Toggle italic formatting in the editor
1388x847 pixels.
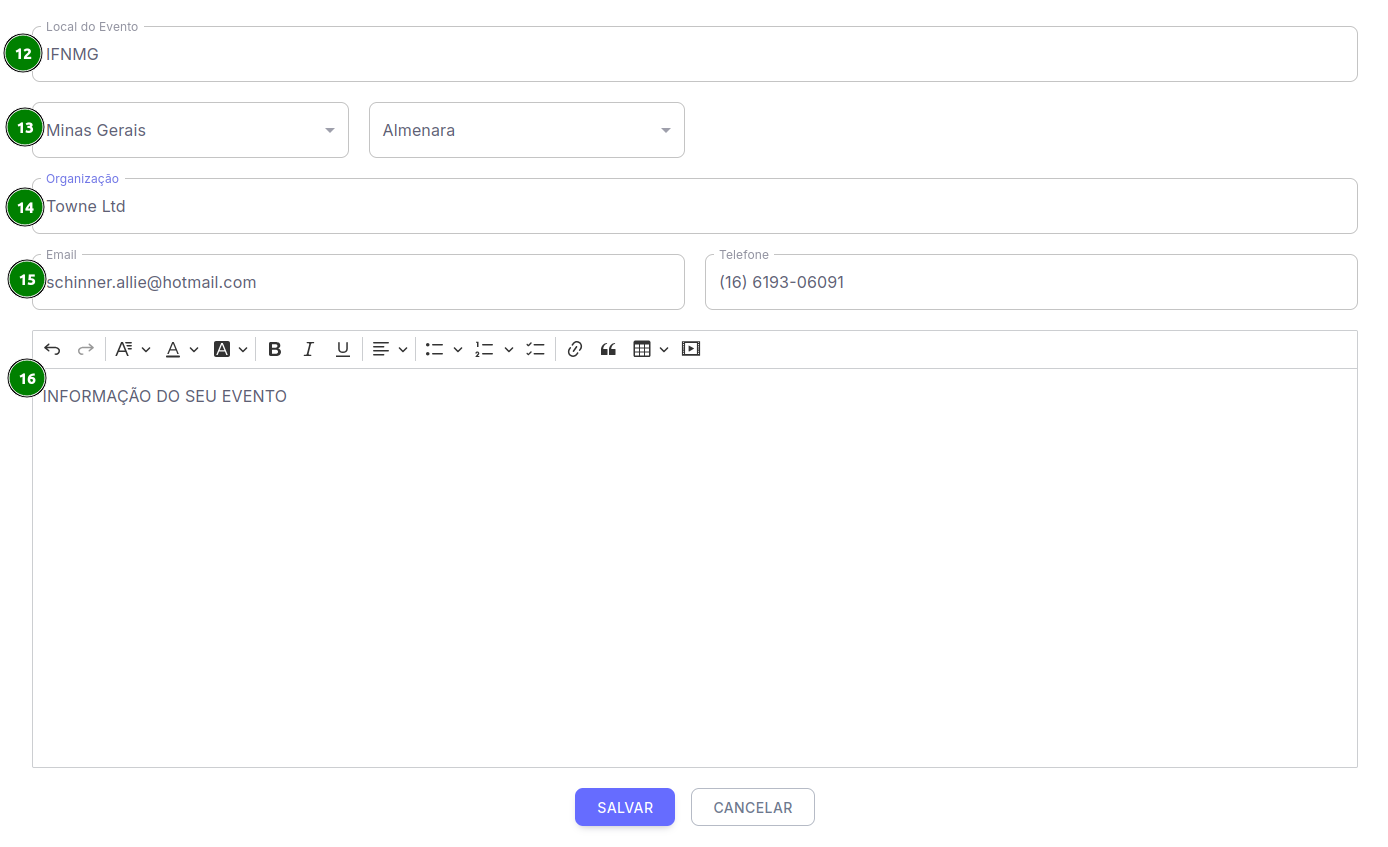(309, 349)
